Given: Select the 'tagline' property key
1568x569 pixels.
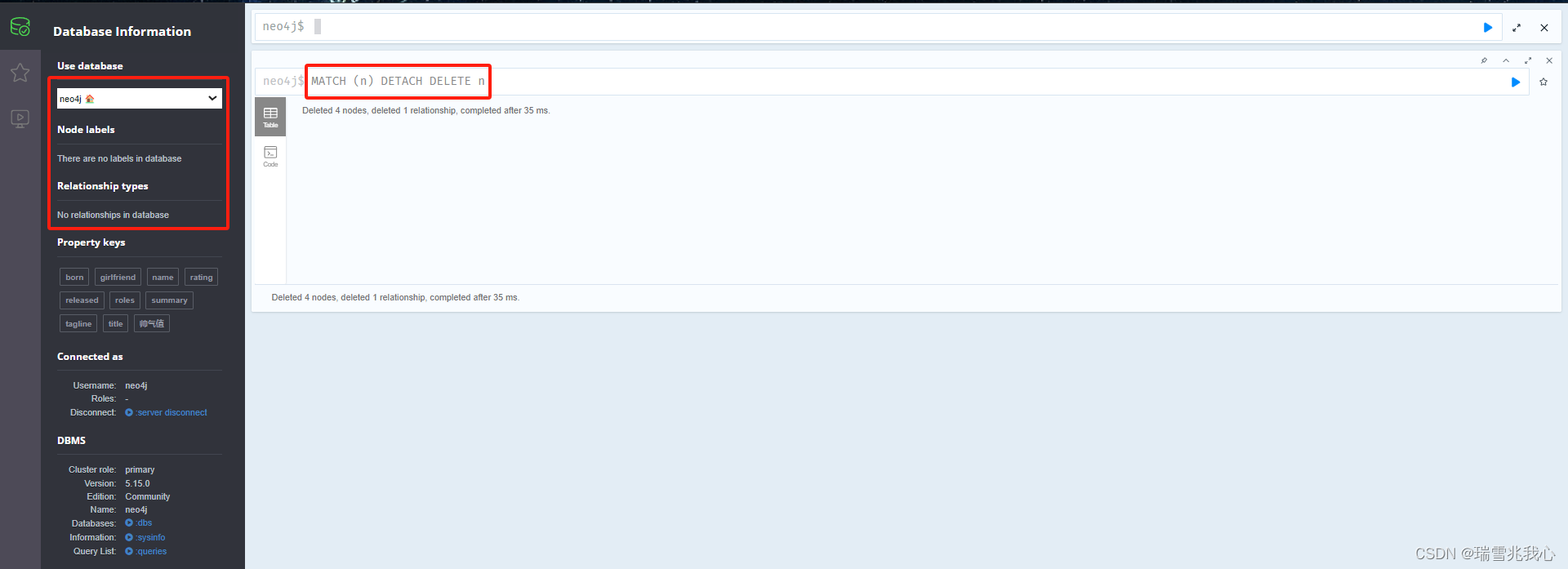Looking at the screenshot, I should [78, 324].
